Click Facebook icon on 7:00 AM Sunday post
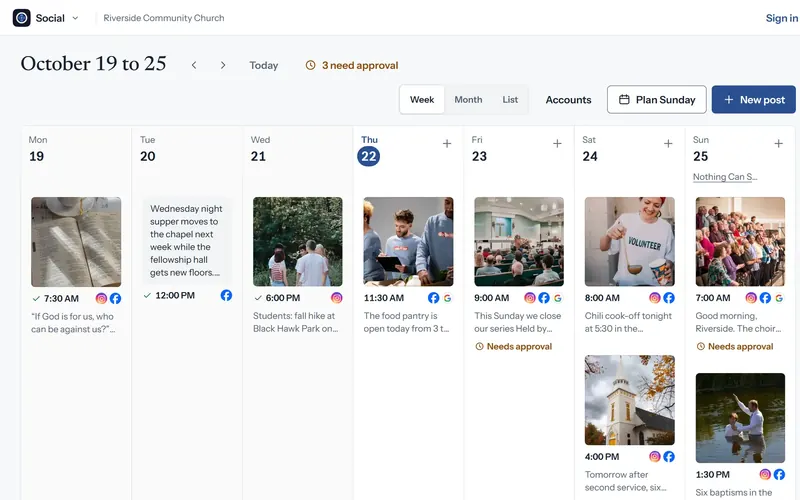The height and width of the screenshot is (500, 800). click(765, 298)
